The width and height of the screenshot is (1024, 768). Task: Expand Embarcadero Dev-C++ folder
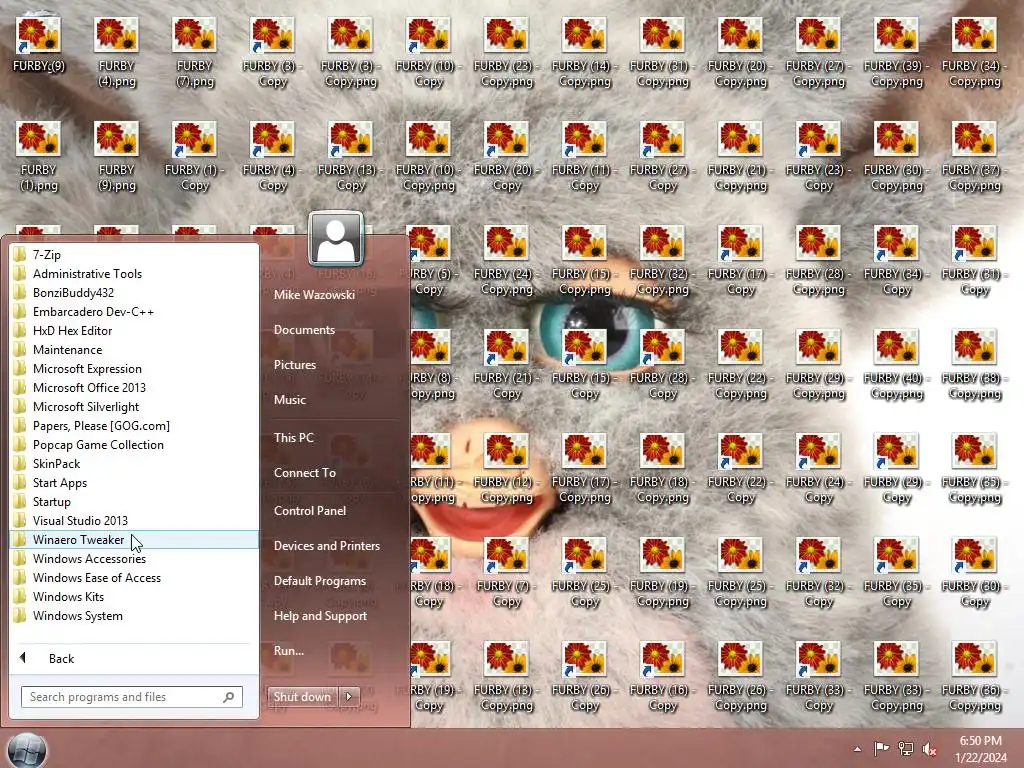[x=134, y=312]
